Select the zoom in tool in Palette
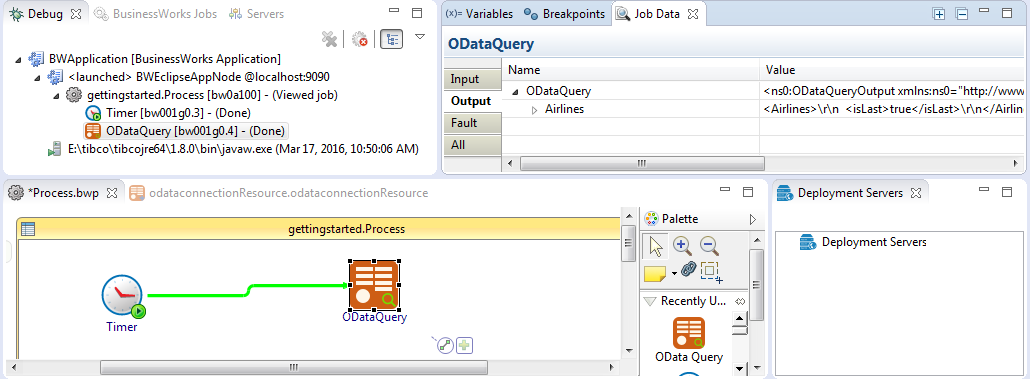 tap(683, 246)
